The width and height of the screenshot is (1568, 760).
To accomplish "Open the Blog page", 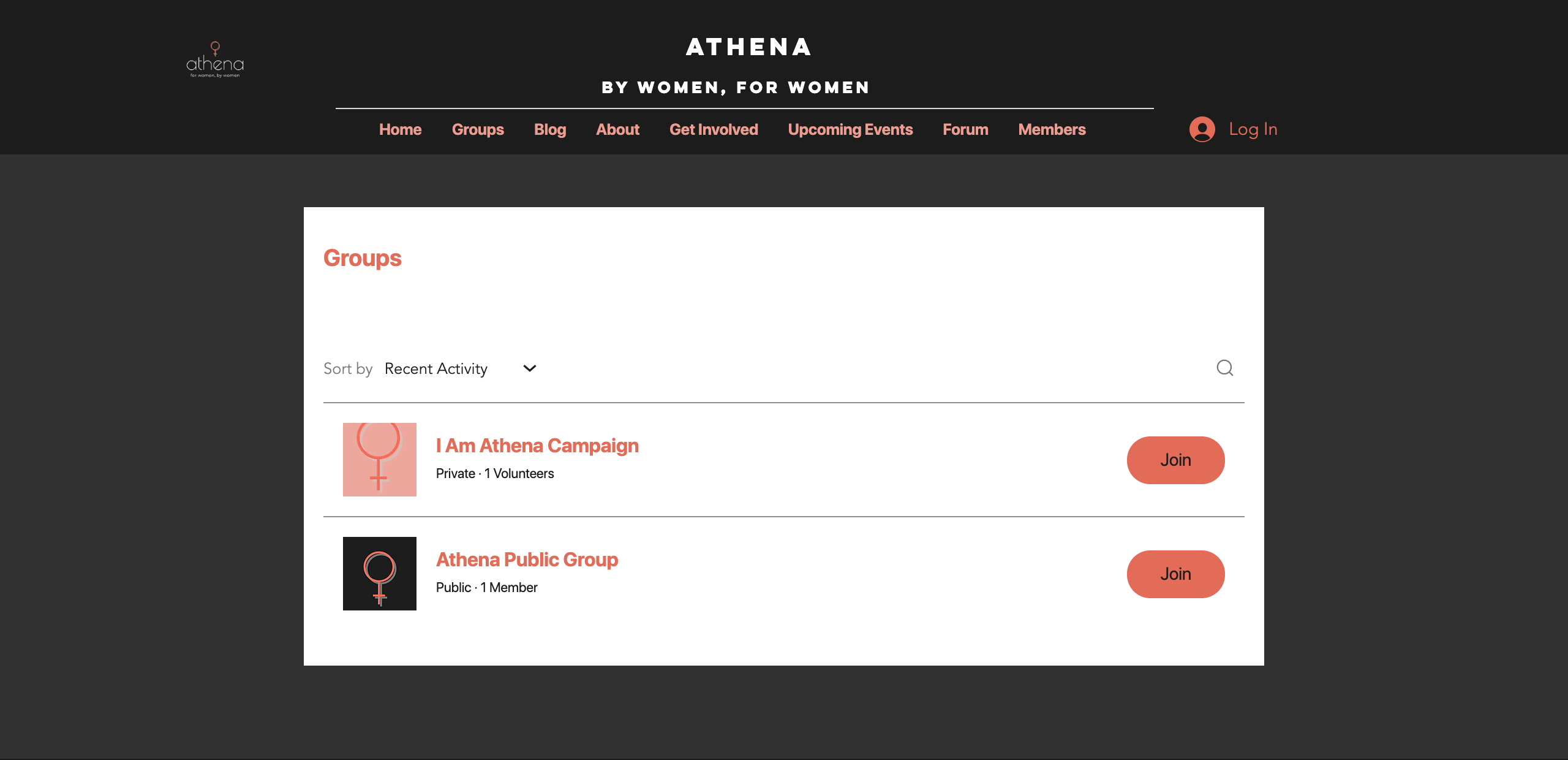I will (549, 129).
